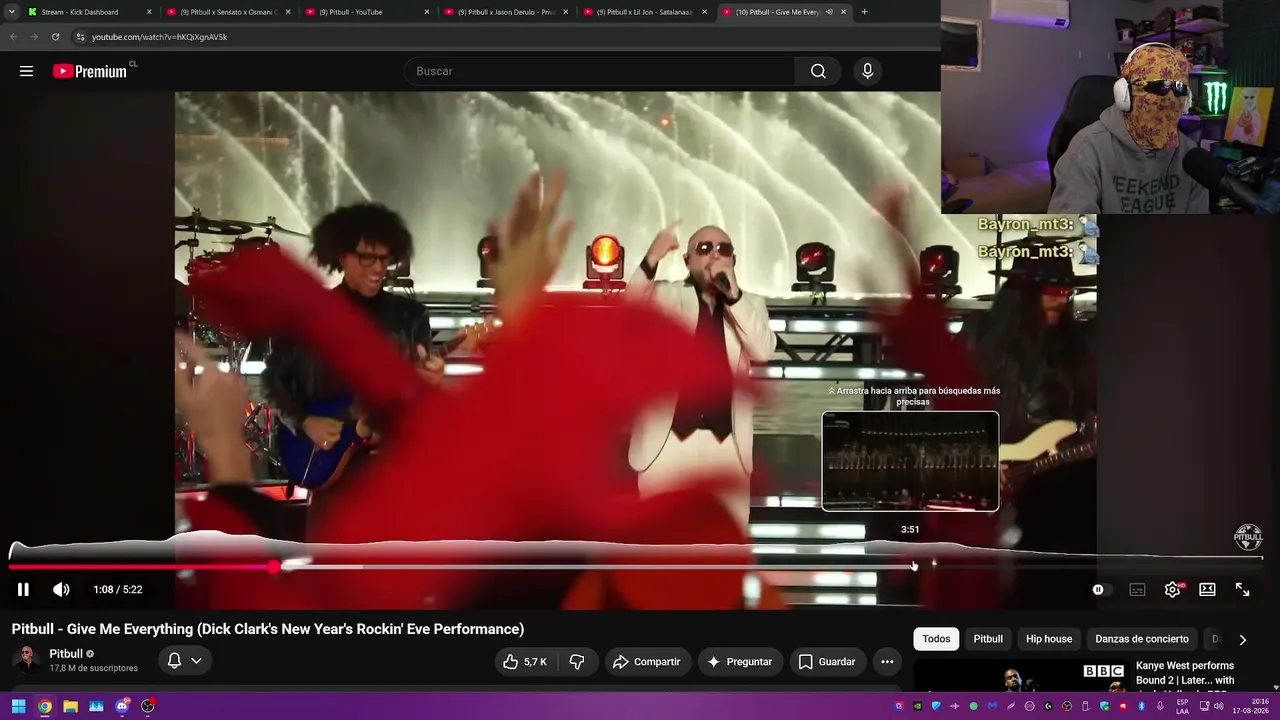The height and width of the screenshot is (720, 1280).
Task: Enter fullscreen mode
Action: click(1242, 590)
